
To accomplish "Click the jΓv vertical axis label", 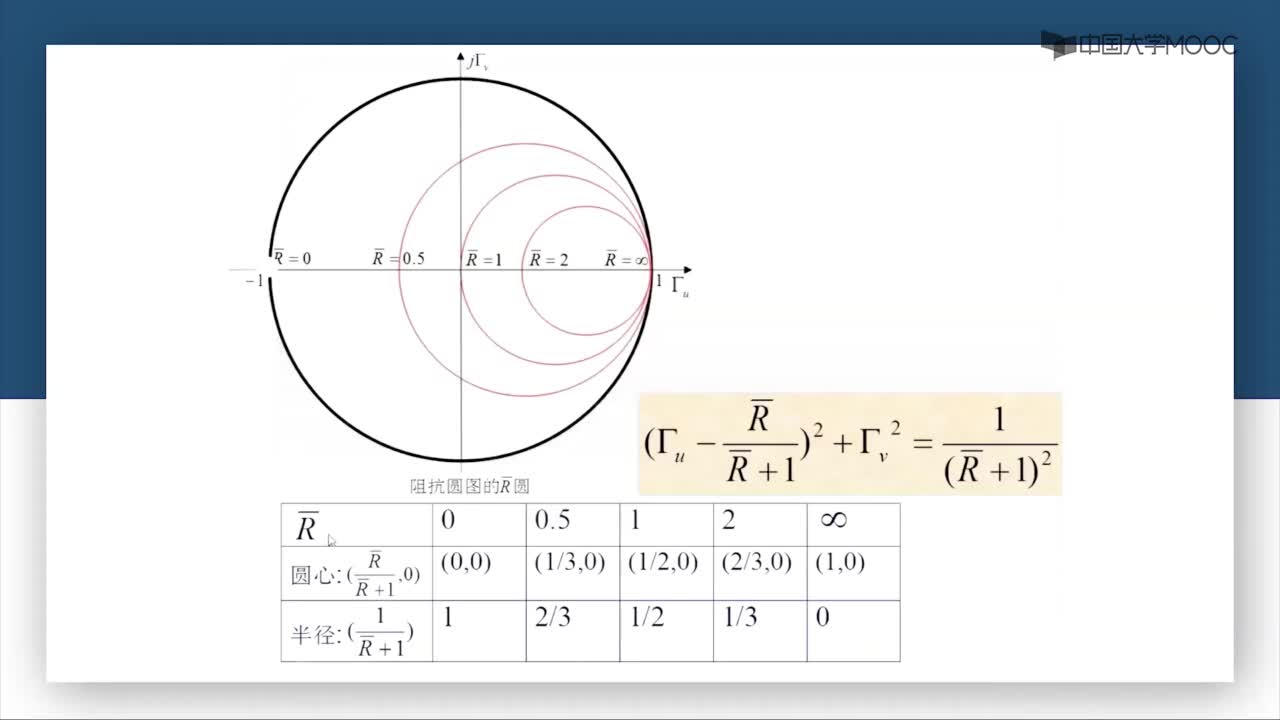I will (477, 62).
